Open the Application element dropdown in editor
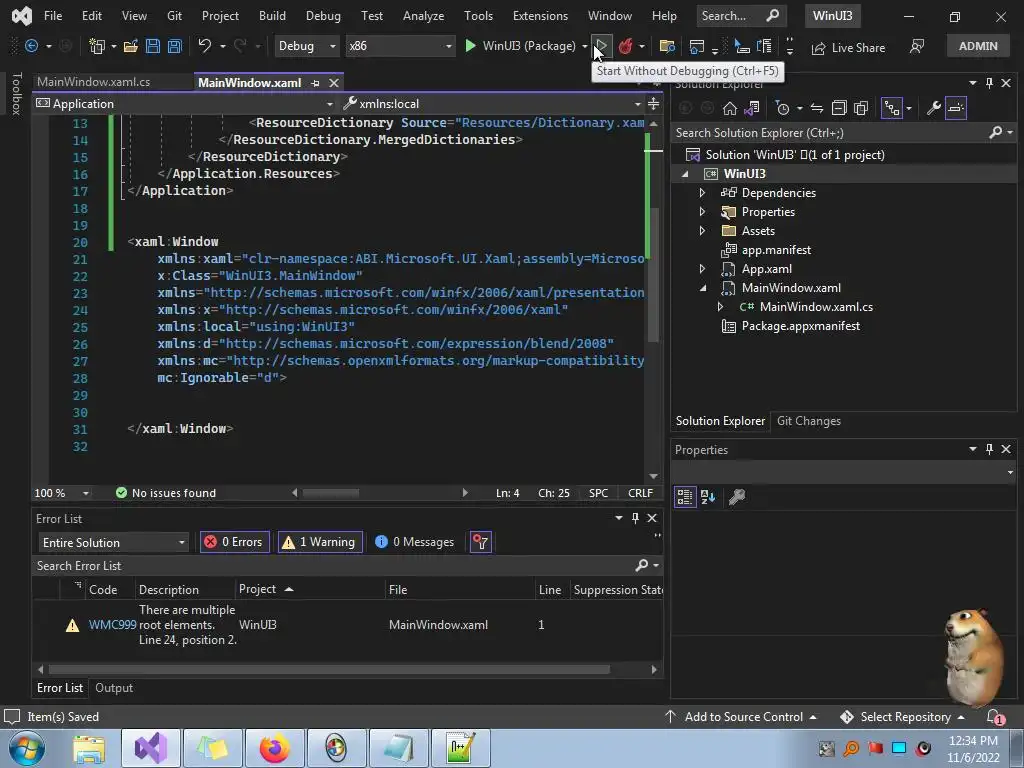1024x768 pixels. click(184, 104)
